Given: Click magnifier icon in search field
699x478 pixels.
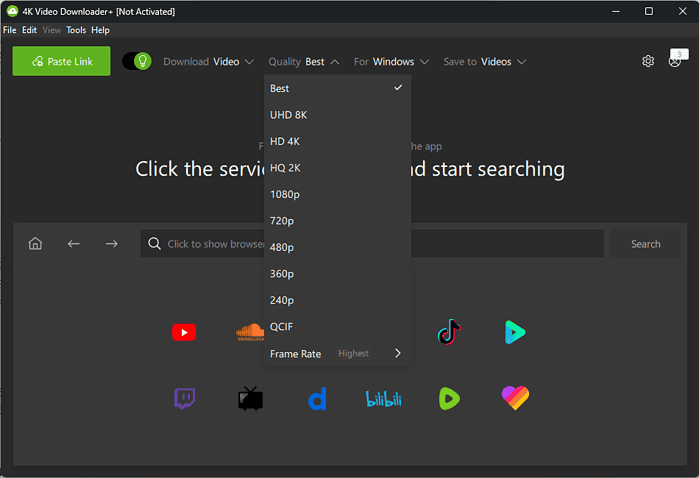Looking at the screenshot, I should point(154,243).
